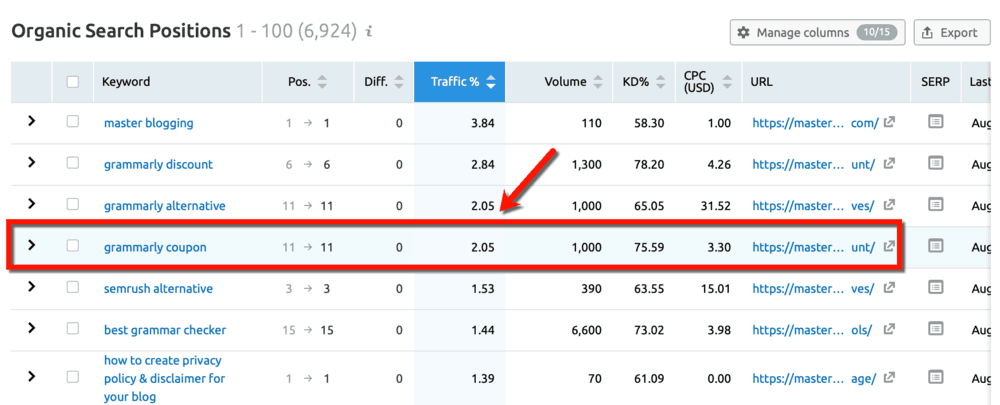1000x405 pixels.
Task: Expand the privacy policy keyword row
Action: pyautogui.click(x=31, y=376)
